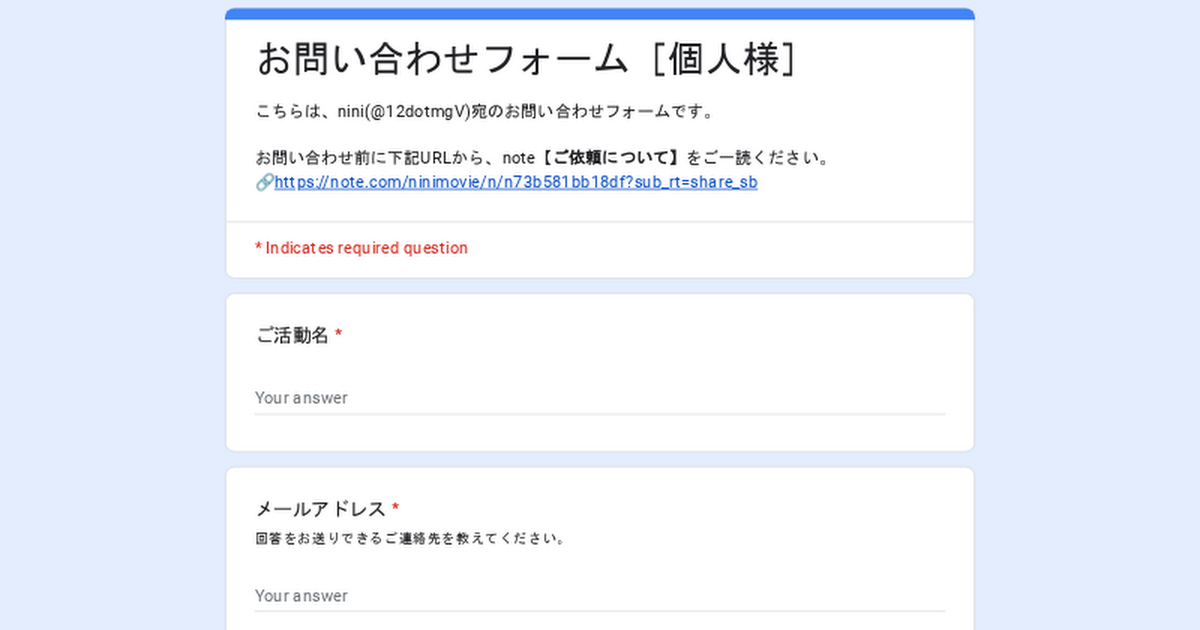Screen dimensions: 1200x630
Task: Click the asterisk in required-question notice
Action: point(259,247)
